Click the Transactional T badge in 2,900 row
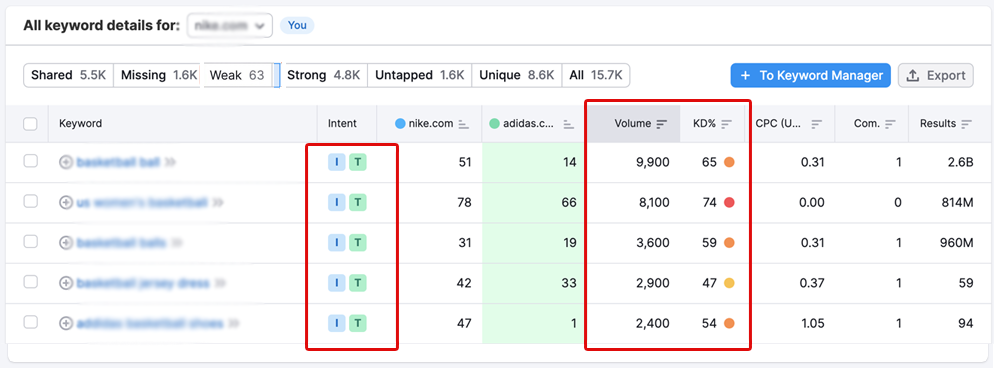 pos(358,283)
